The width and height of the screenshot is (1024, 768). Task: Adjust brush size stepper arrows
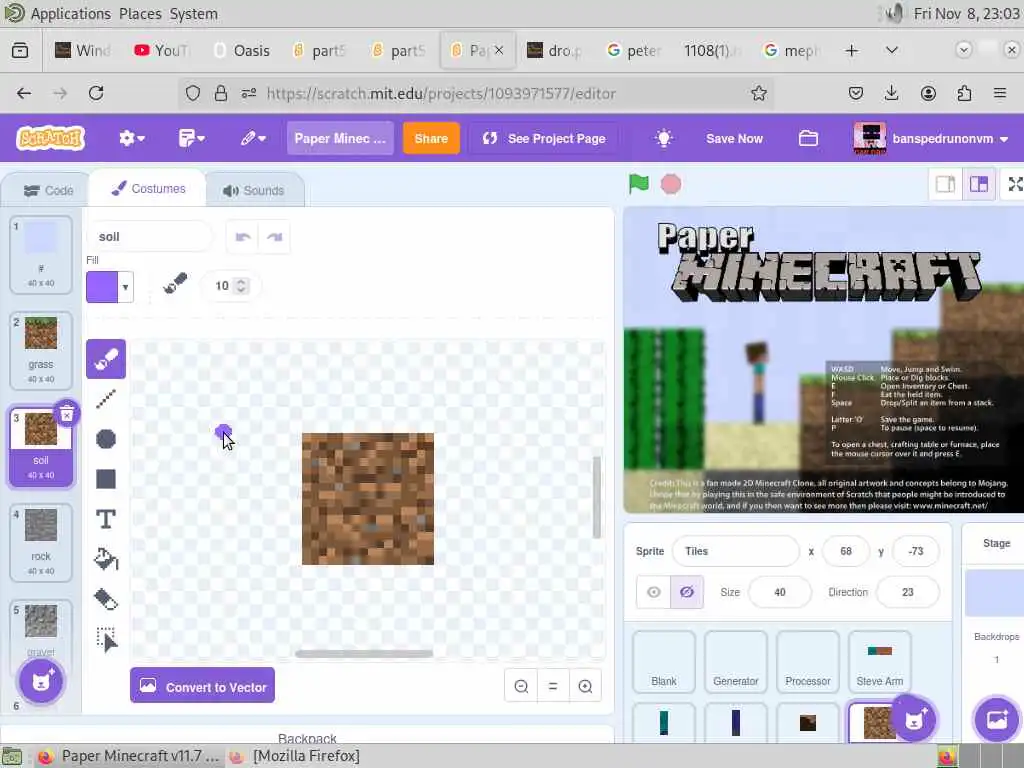pos(241,286)
